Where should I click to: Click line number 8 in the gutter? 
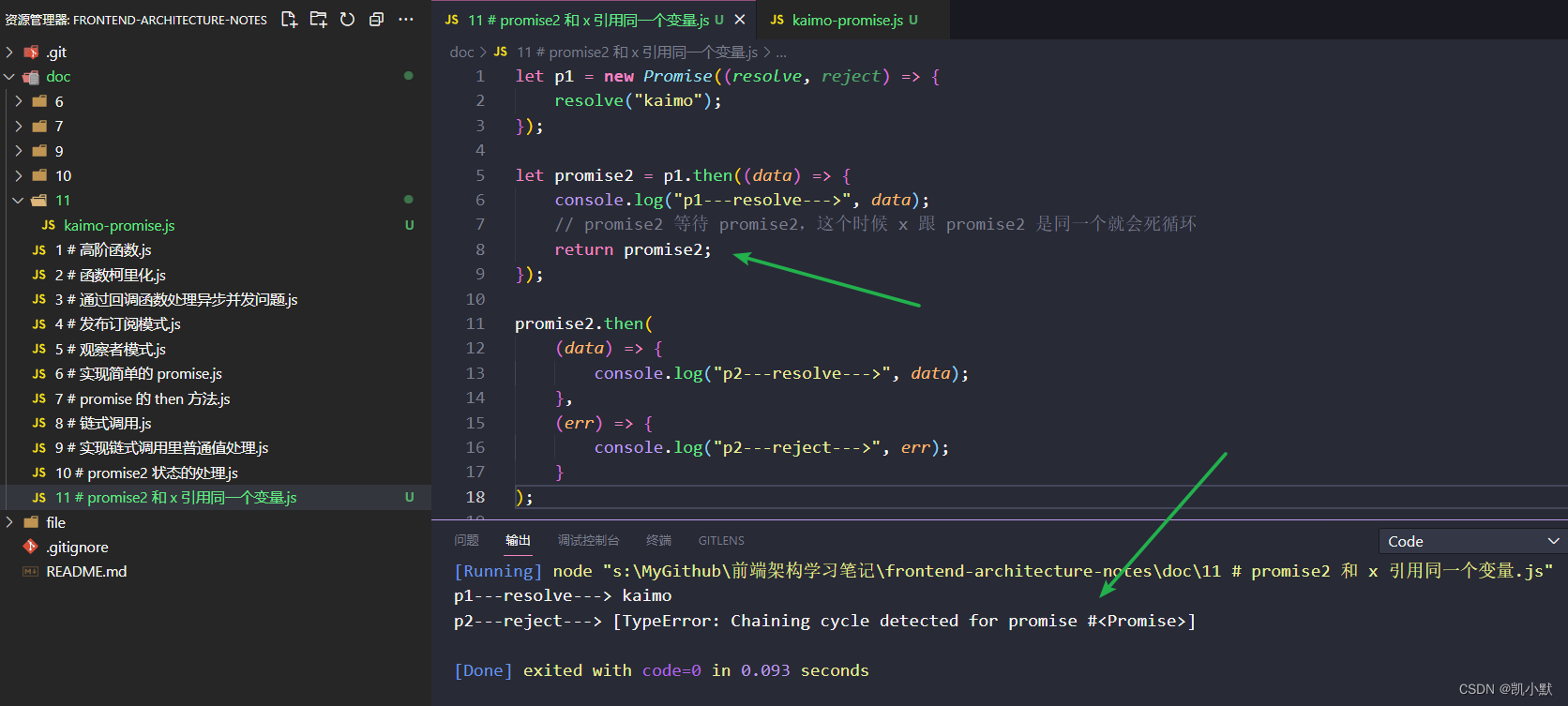pos(480,249)
